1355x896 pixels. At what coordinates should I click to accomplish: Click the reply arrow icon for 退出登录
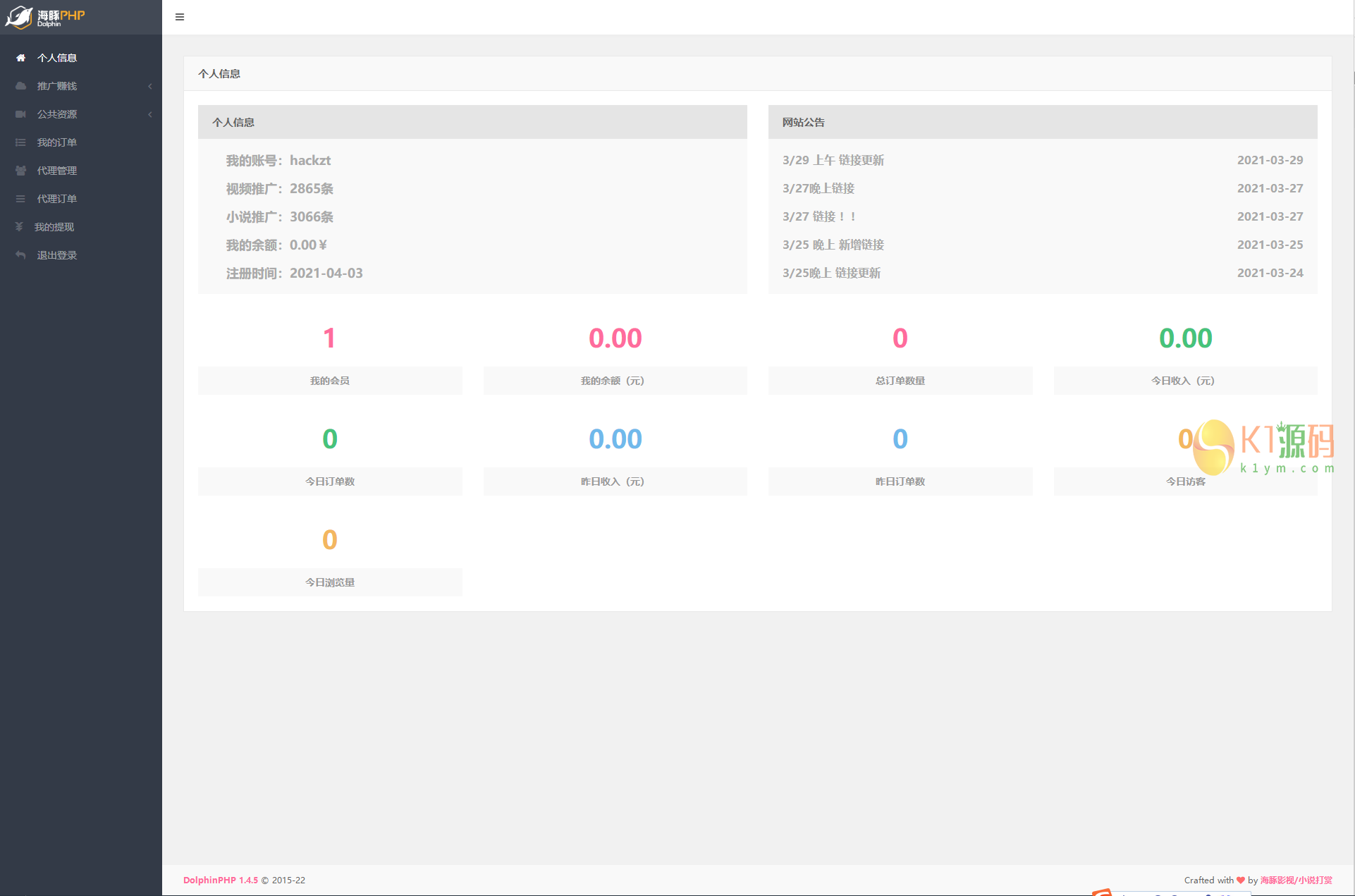(x=20, y=255)
